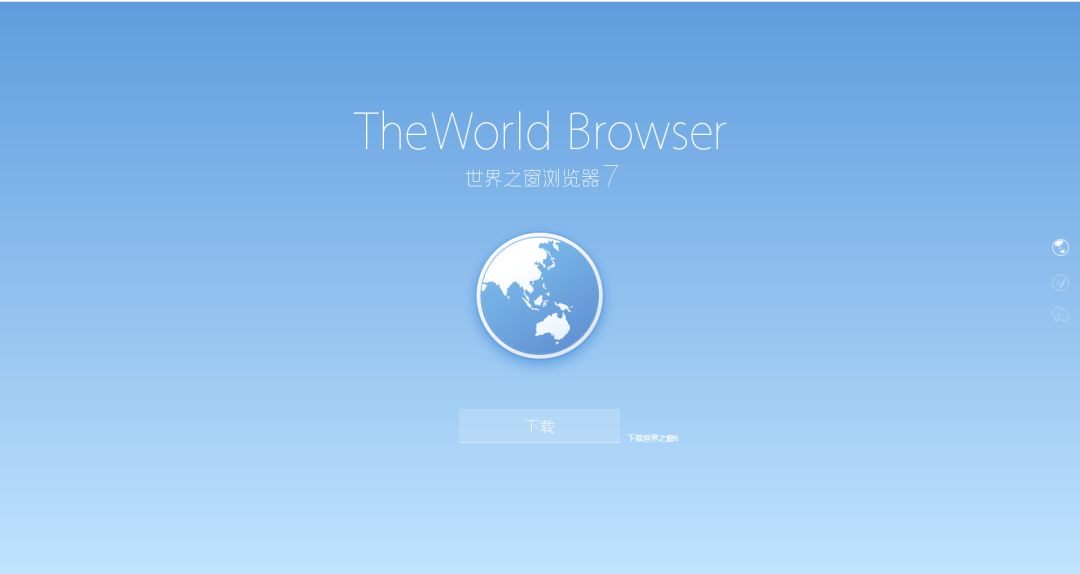The image size is (1080, 574).
Task: Get the older version 6 via small link
Action: click(653, 438)
